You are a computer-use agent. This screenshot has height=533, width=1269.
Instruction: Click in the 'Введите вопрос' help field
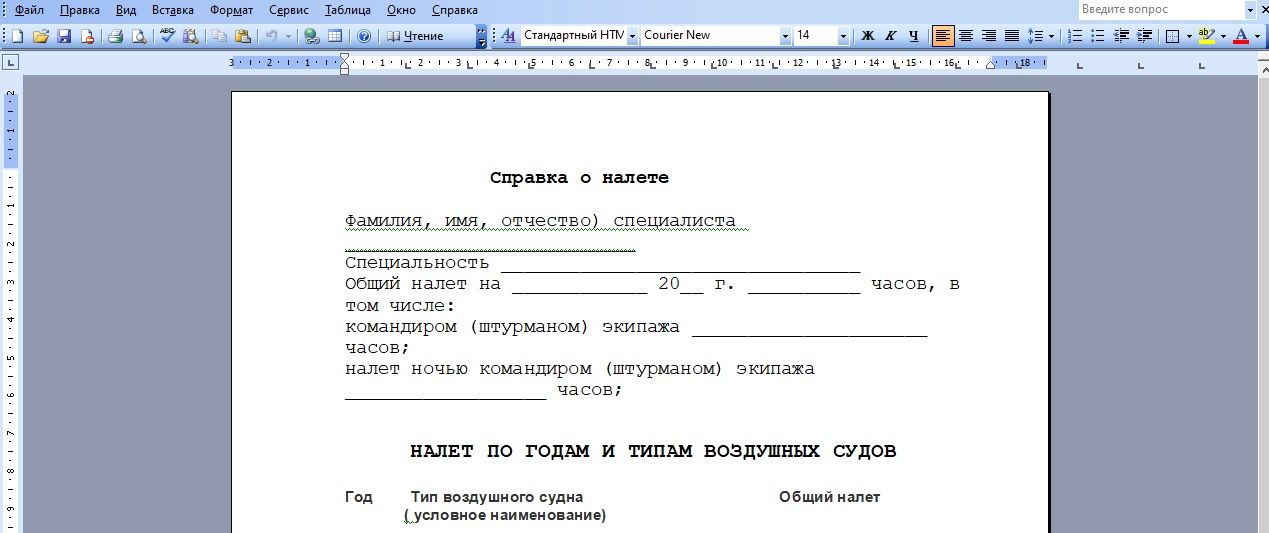click(x=1161, y=9)
